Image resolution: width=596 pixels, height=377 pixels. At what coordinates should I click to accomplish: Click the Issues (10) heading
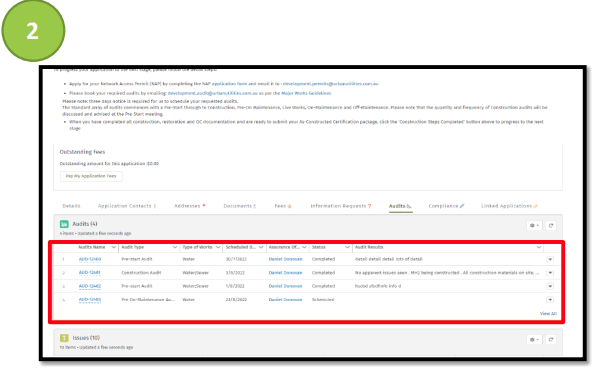coord(86,338)
